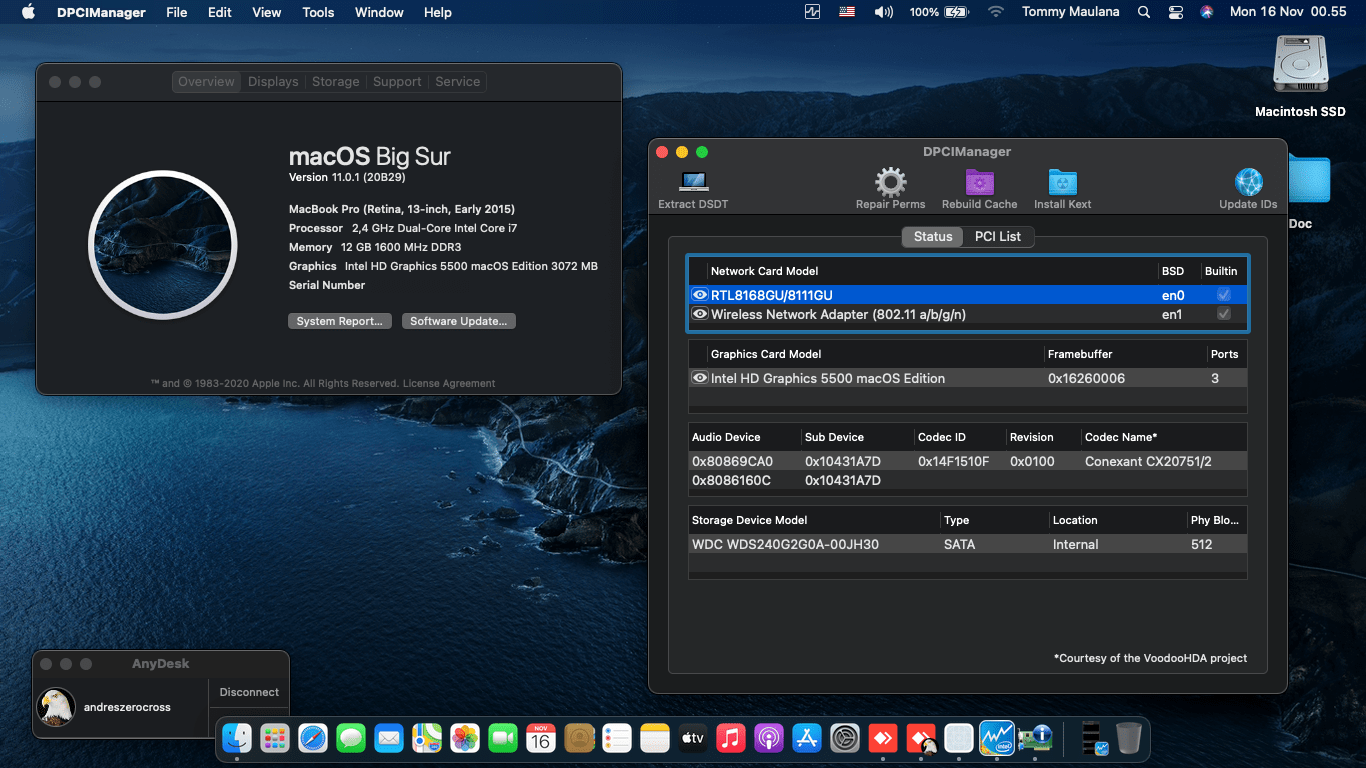The image size is (1366, 768).
Task: Toggle the eye icon next to RTL8168GU/8111GU
Action: [699, 294]
